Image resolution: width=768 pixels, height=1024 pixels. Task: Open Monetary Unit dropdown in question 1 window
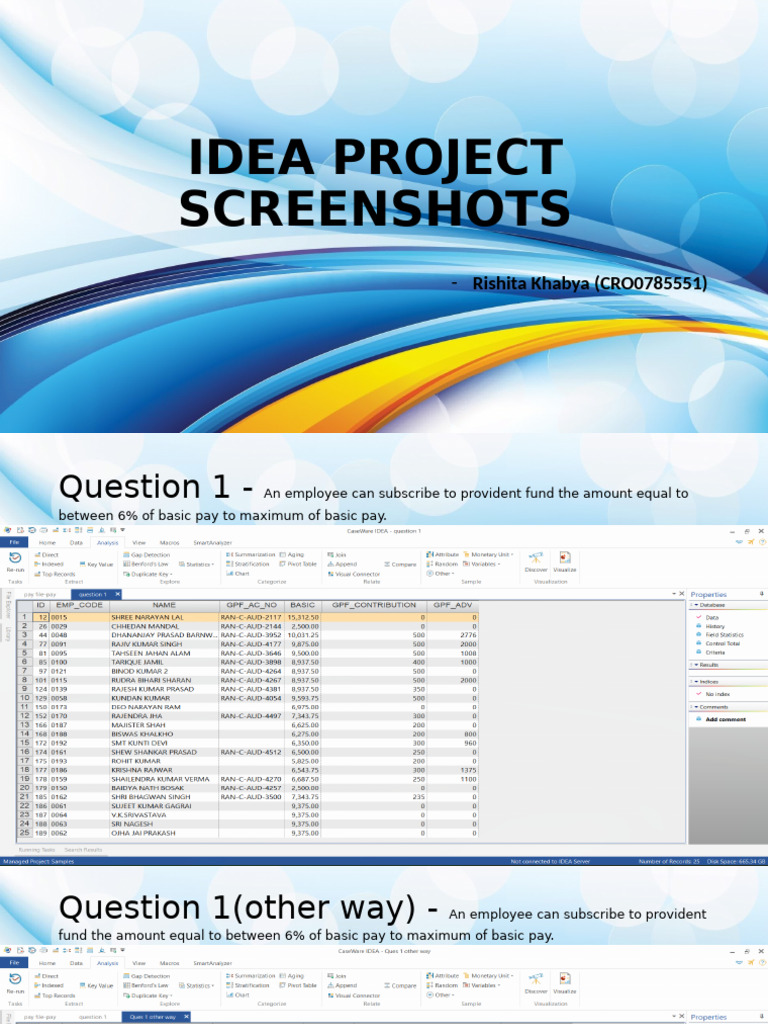tap(488, 554)
